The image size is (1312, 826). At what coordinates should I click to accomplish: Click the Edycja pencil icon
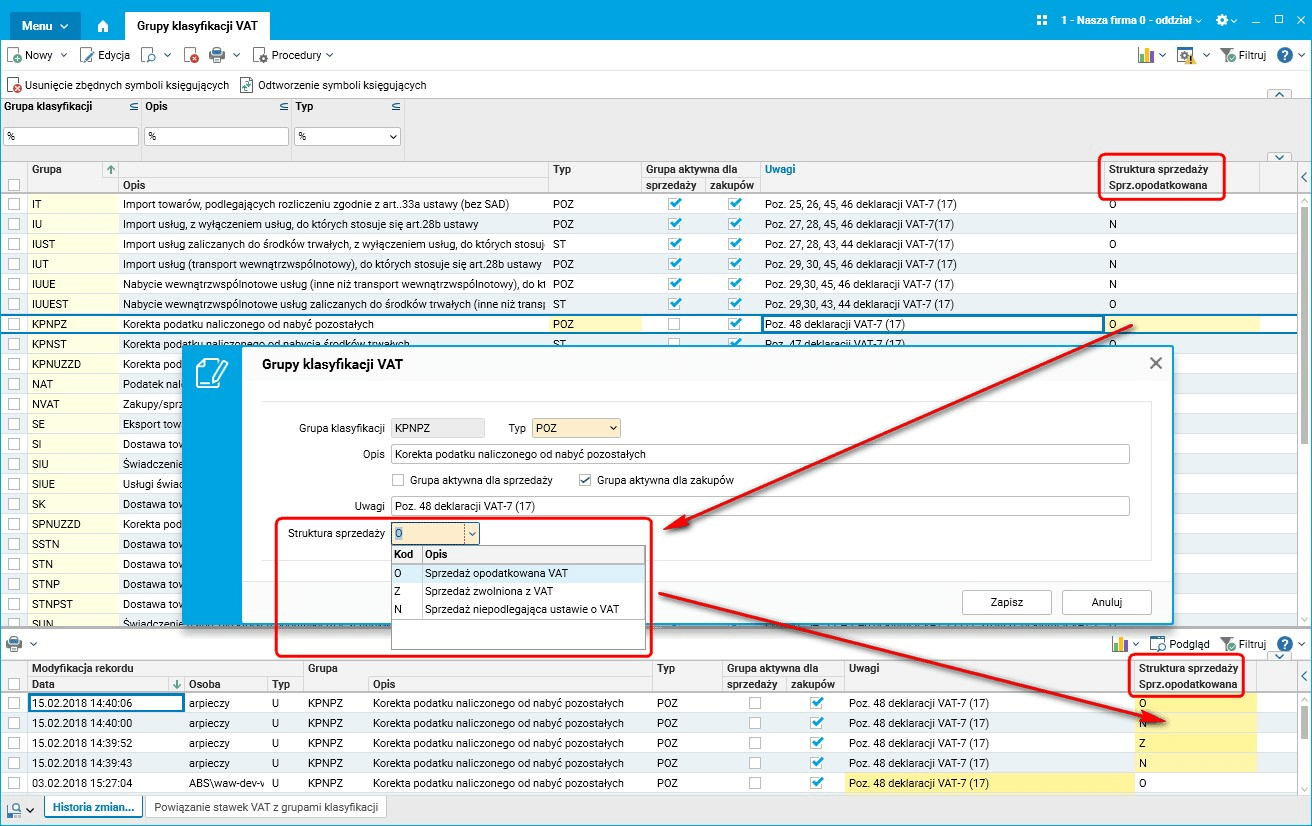click(x=87, y=55)
